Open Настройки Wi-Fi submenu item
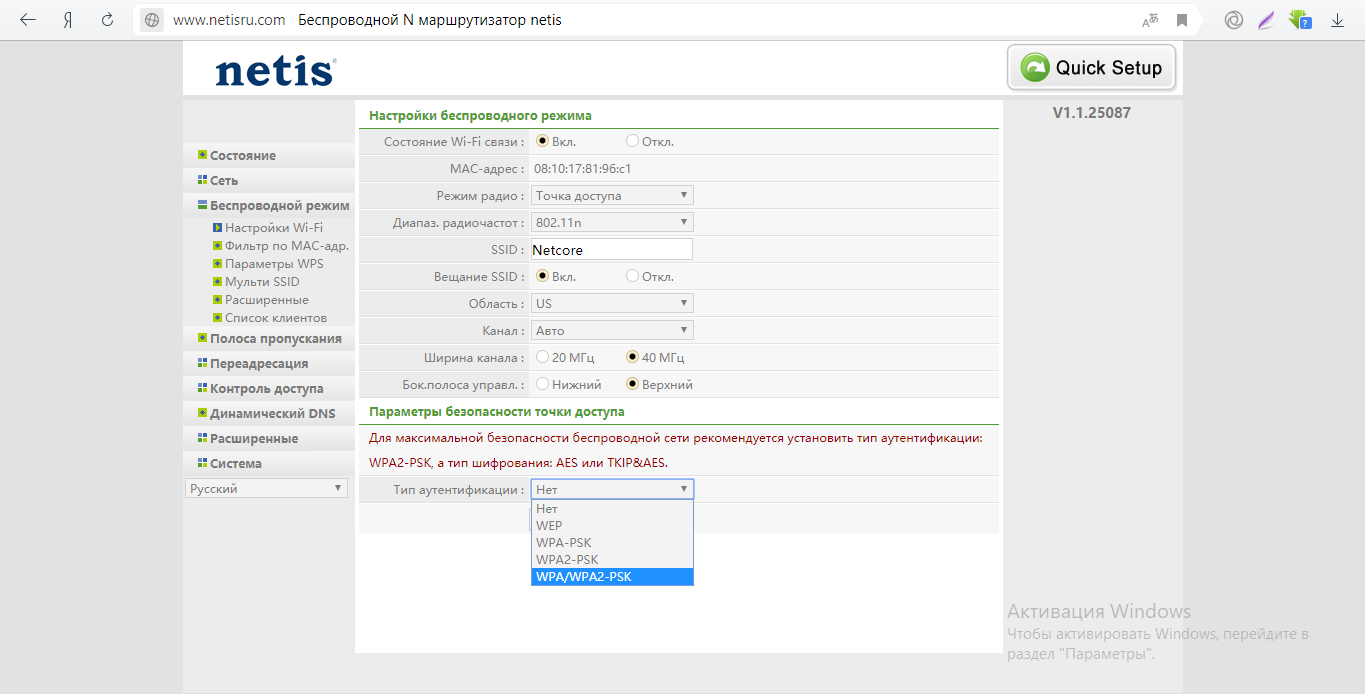This screenshot has width=1365, height=694. click(x=273, y=228)
